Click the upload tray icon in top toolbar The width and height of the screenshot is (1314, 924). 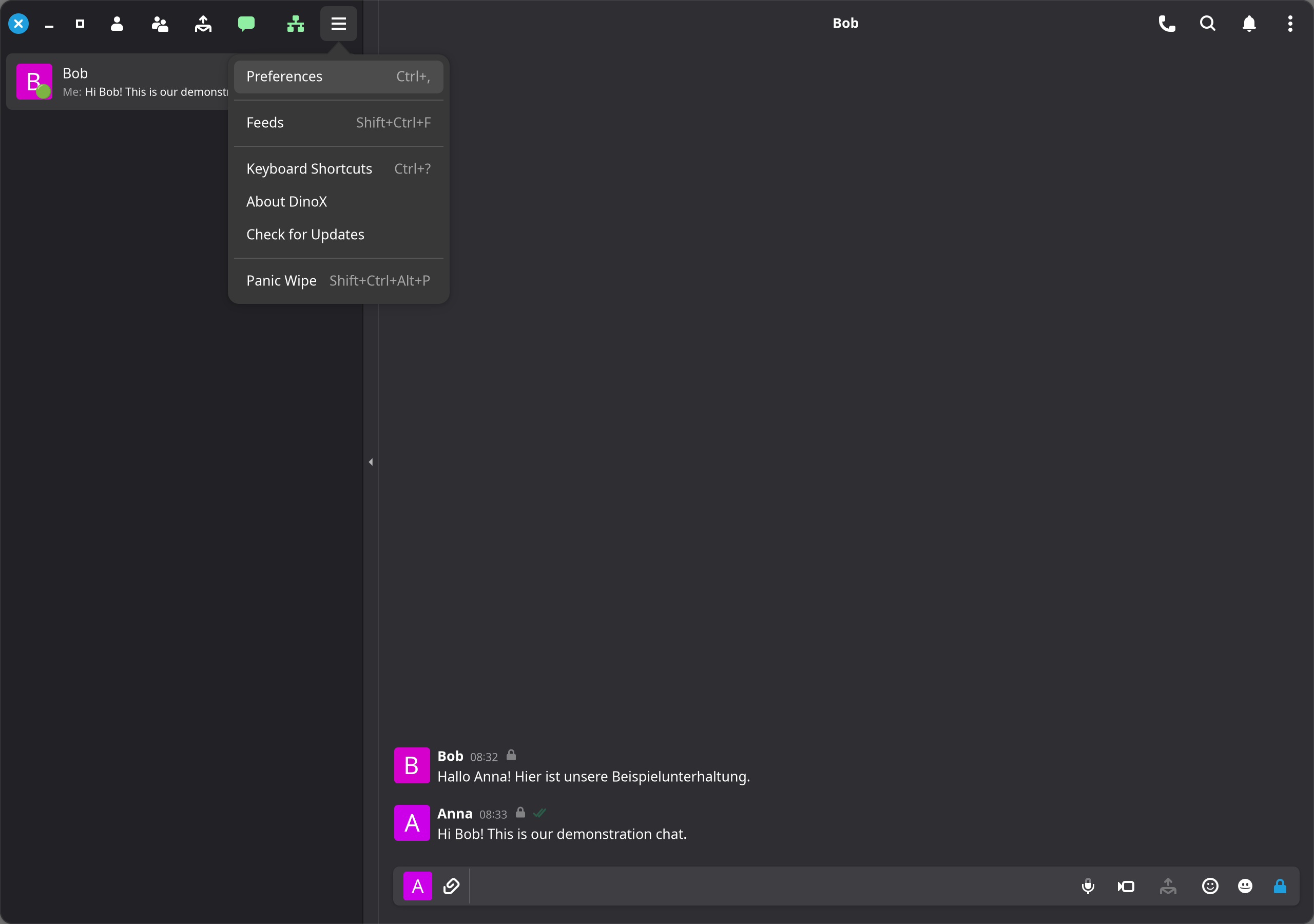[203, 24]
